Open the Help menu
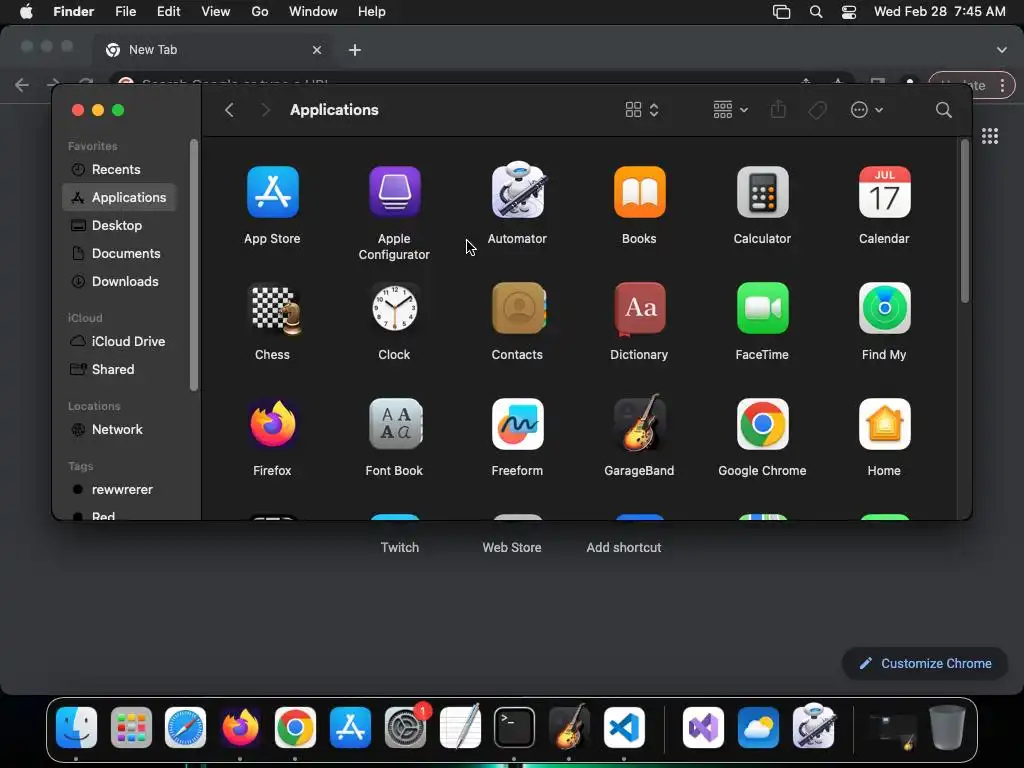Image resolution: width=1024 pixels, height=768 pixels. tap(372, 12)
